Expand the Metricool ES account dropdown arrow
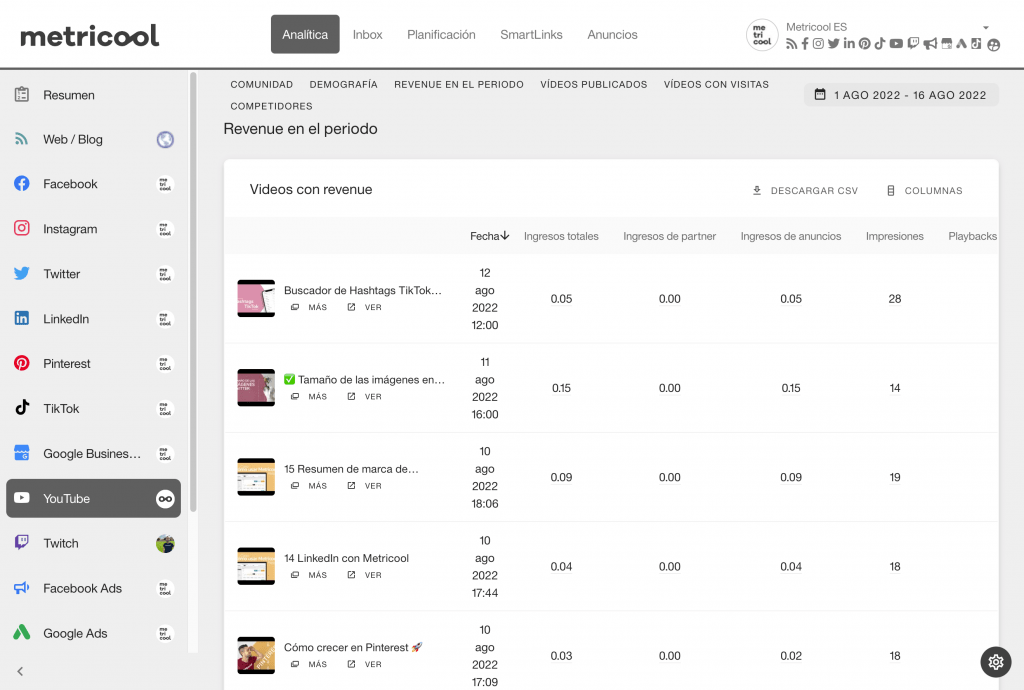The height and width of the screenshot is (690, 1024). [985, 27]
